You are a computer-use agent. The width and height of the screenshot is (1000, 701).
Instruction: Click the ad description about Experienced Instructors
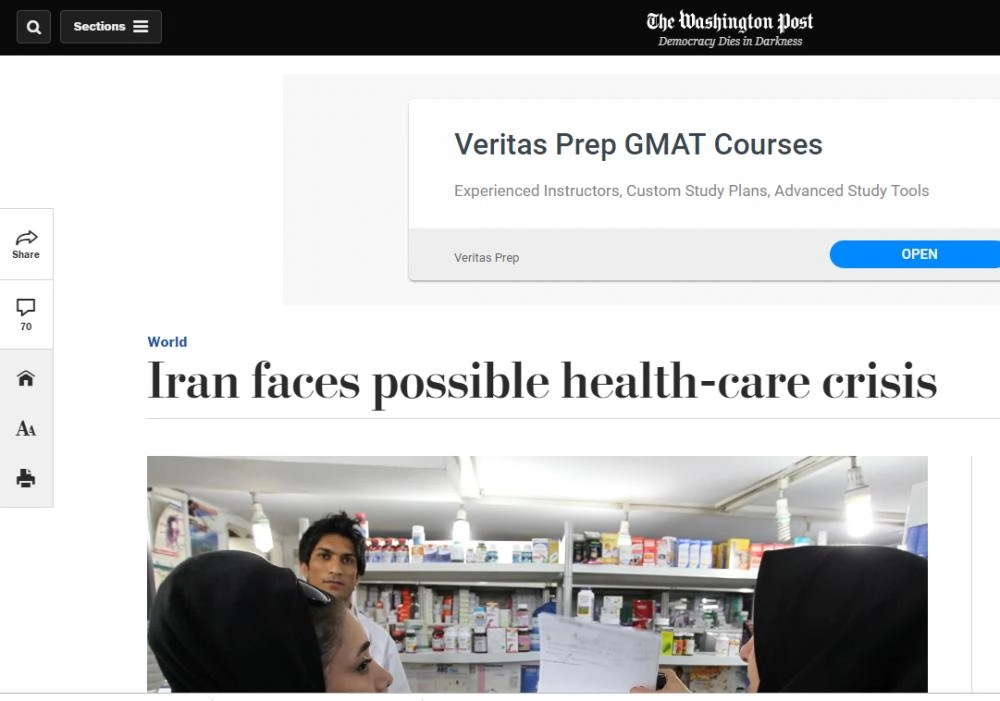pos(691,191)
